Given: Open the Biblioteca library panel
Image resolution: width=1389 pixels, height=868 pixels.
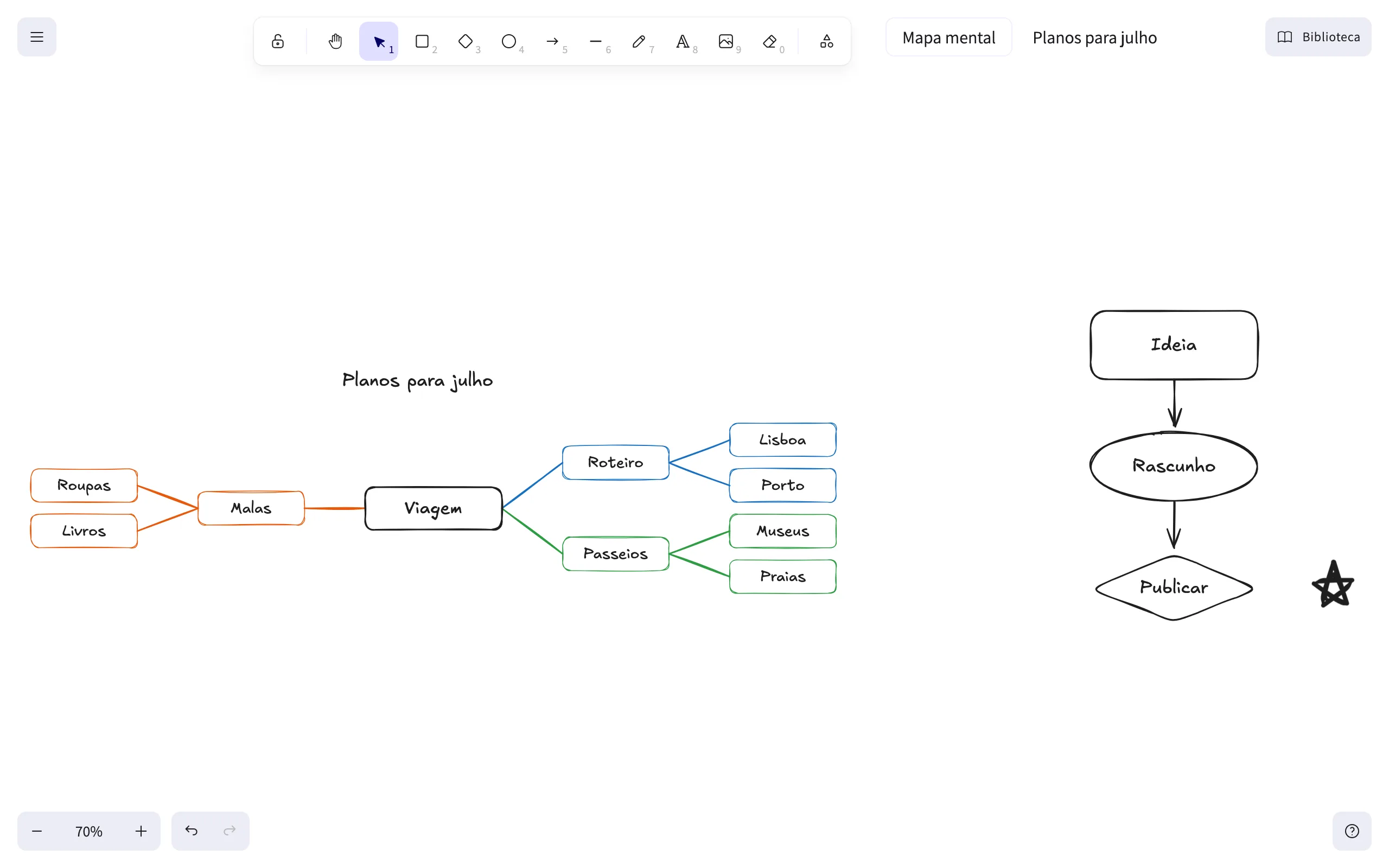Looking at the screenshot, I should pos(1318,37).
